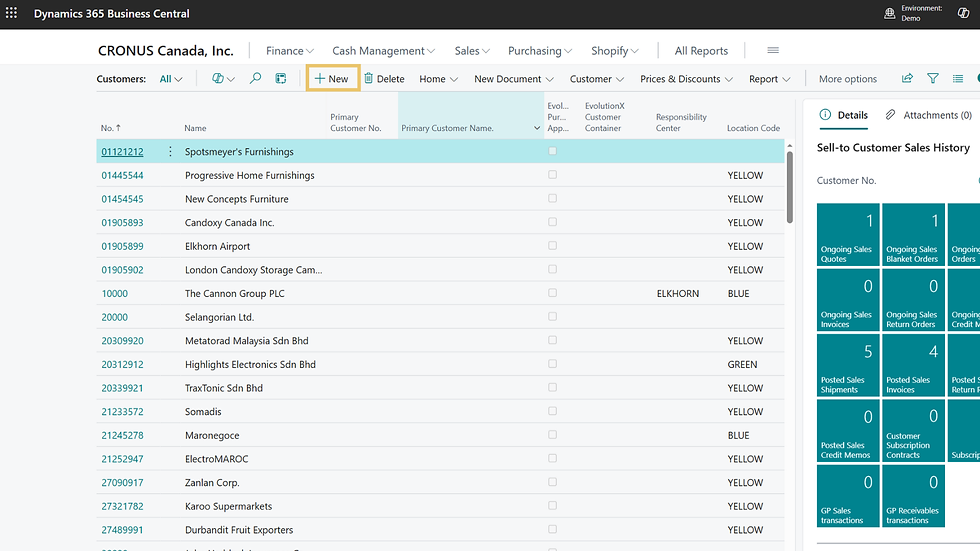Open row options for Spotsmeyer's Furnishings

(x=170, y=151)
